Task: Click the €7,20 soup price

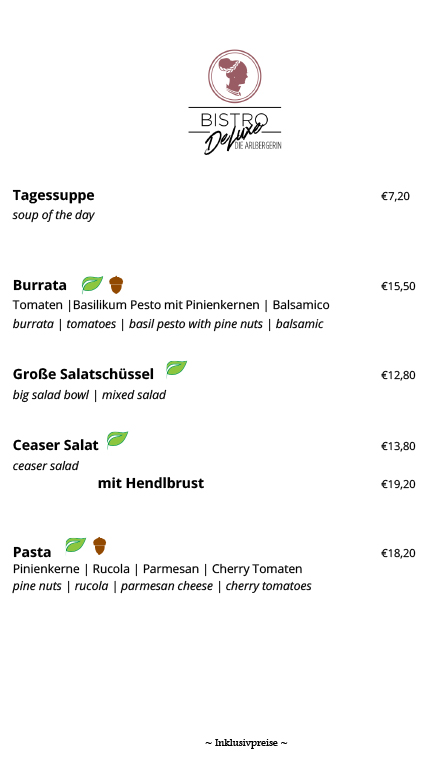Action: click(x=395, y=196)
